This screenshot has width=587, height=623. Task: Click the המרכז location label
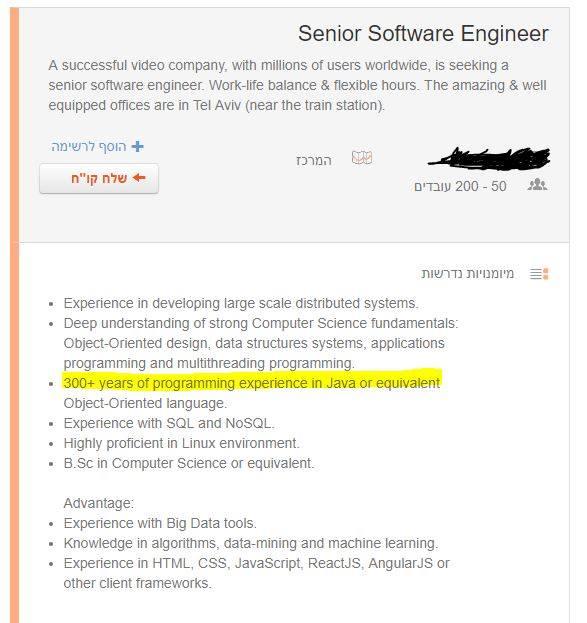tap(314, 161)
